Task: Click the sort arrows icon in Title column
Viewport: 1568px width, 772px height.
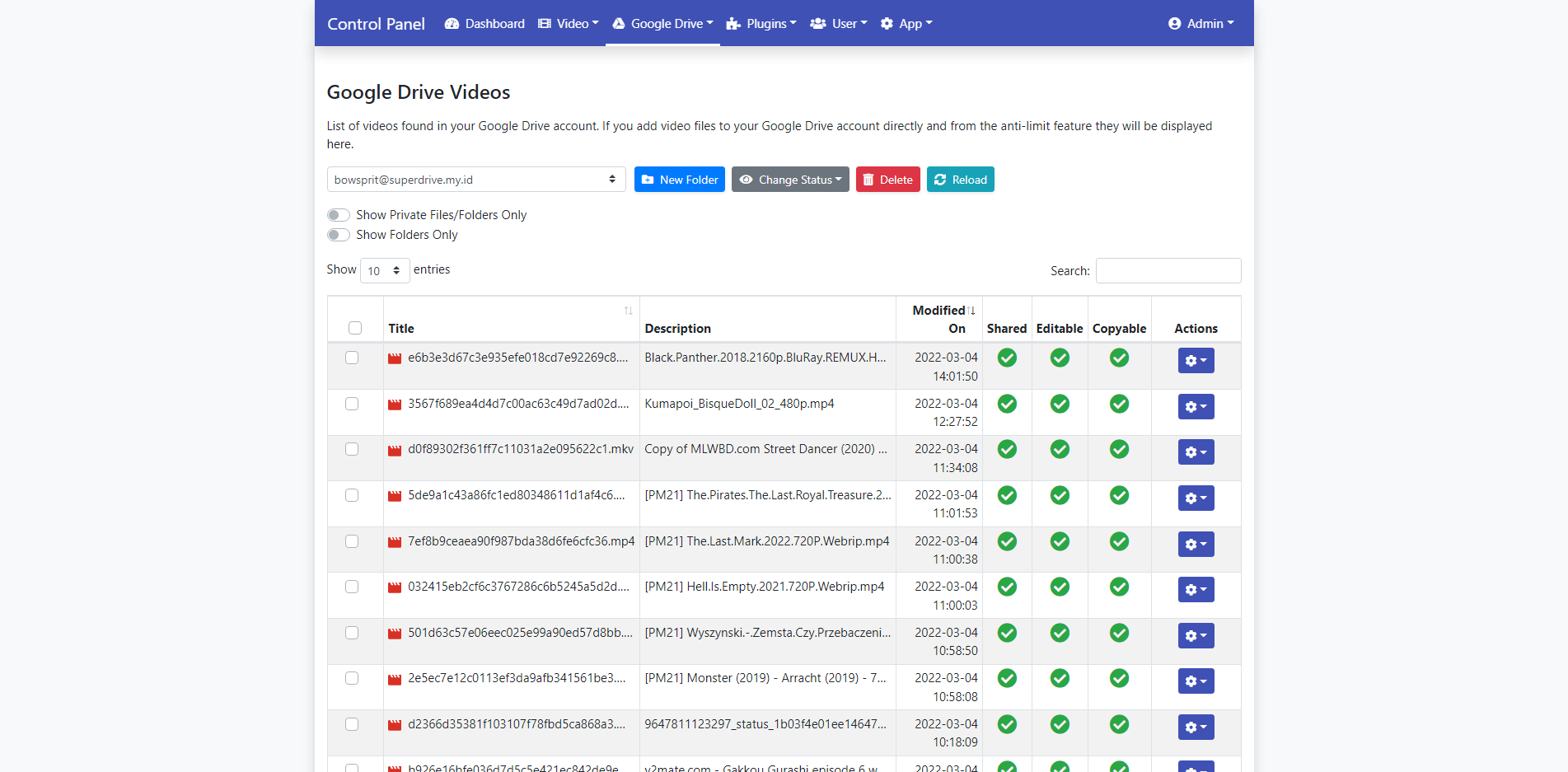Action: pyautogui.click(x=629, y=311)
